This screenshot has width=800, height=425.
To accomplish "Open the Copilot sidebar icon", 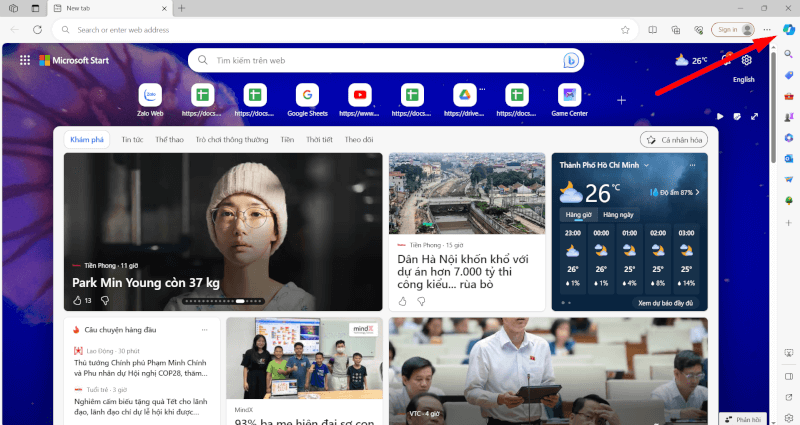I will click(x=788, y=29).
